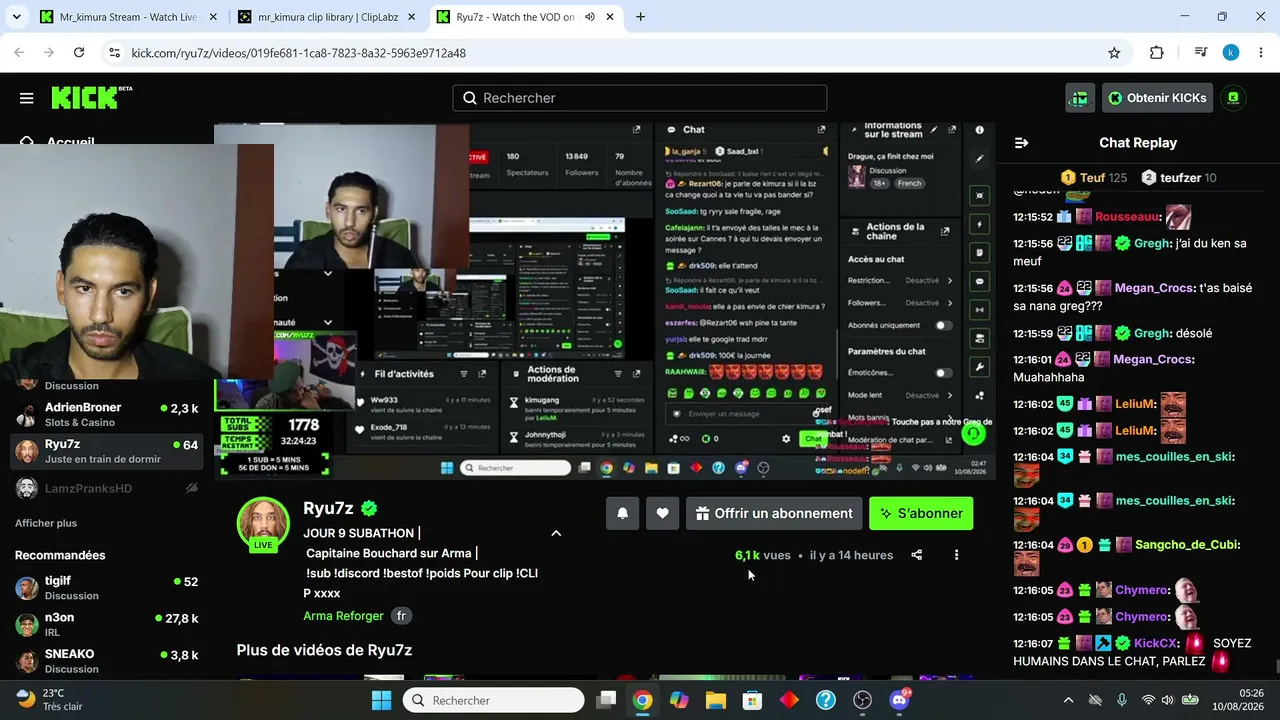Bookmark this page with the star
The width and height of the screenshot is (1280, 720).
[x=1114, y=53]
